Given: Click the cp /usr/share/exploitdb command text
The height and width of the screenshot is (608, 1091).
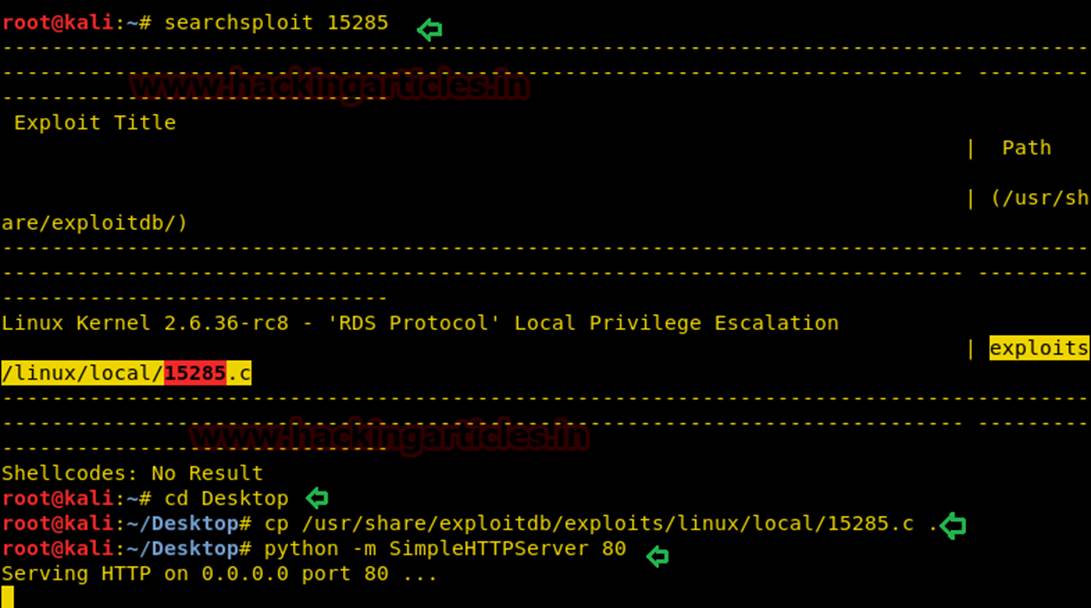Looking at the screenshot, I should [588, 524].
